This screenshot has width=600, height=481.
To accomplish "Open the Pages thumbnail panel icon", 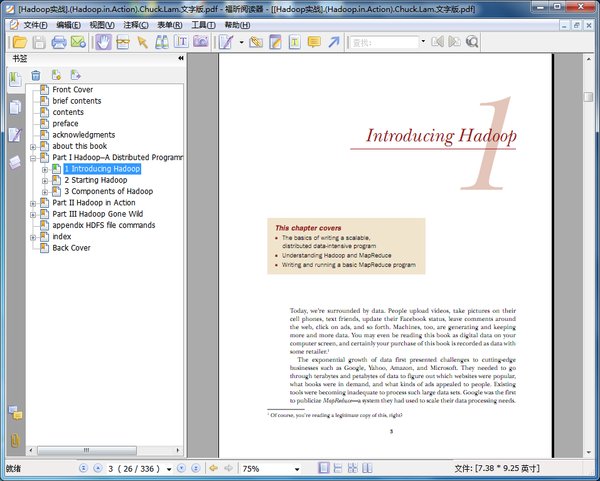I will pos(15,106).
